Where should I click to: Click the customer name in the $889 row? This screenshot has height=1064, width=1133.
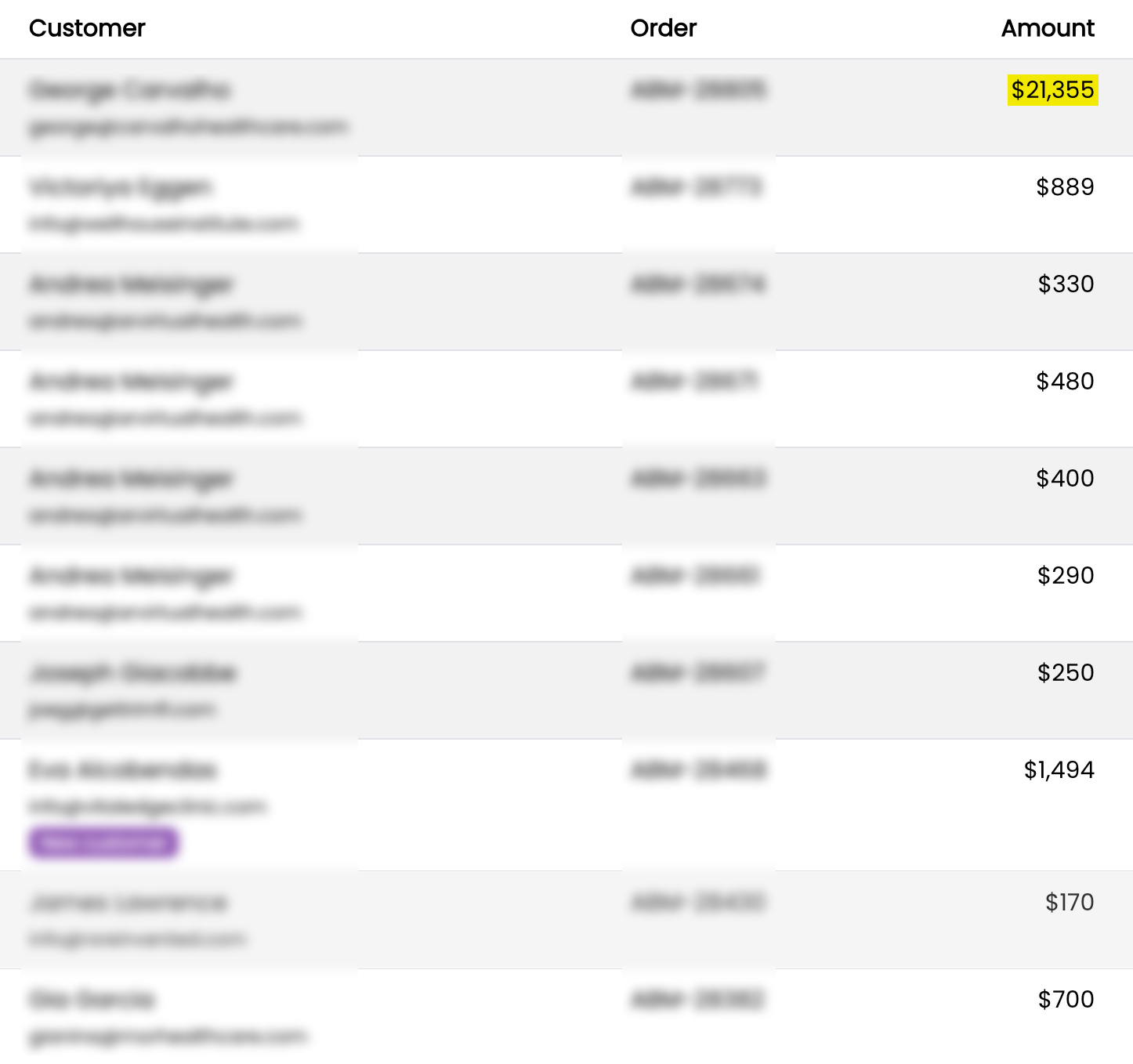click(x=121, y=187)
